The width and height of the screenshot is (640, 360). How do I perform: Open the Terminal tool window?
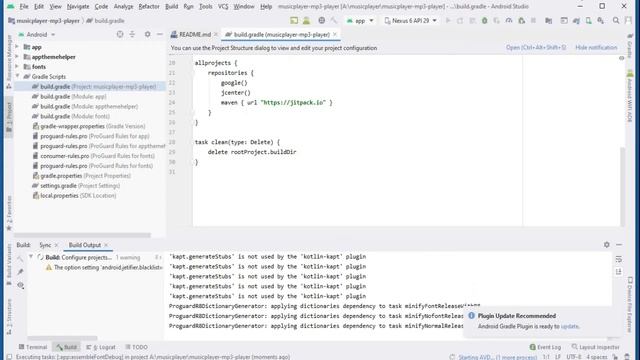[33, 347]
